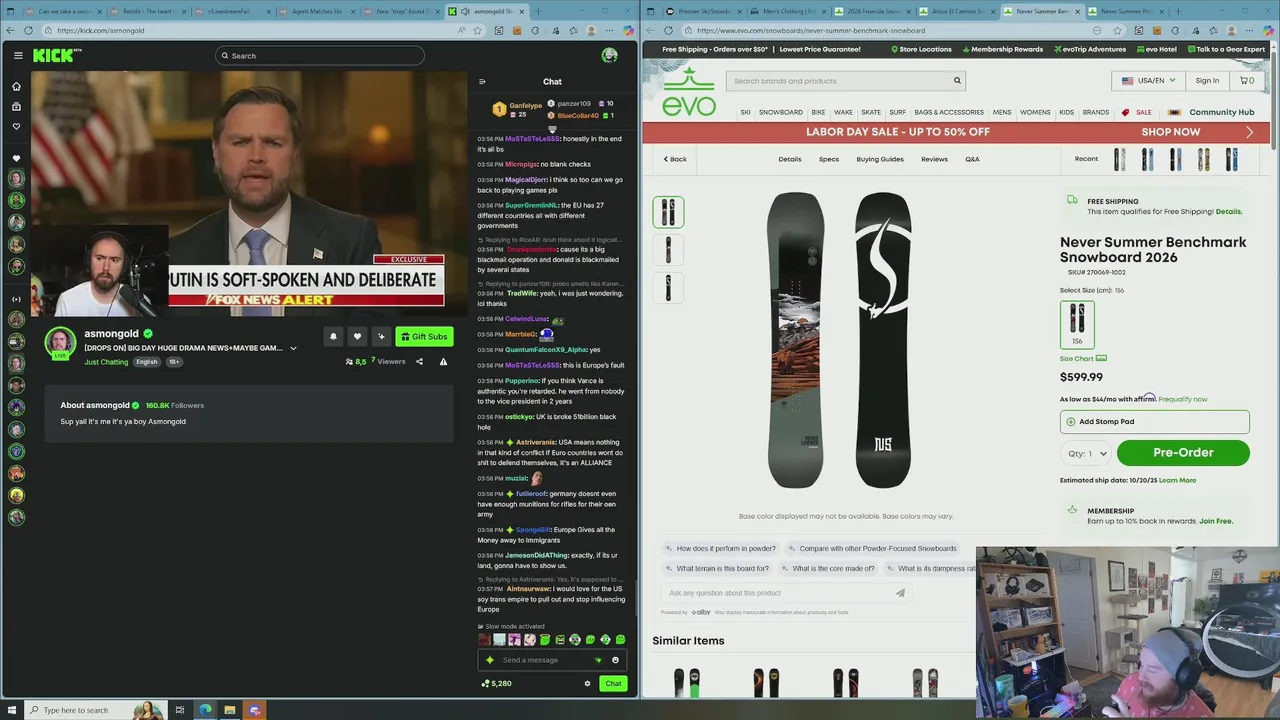This screenshot has width=1280, height=720.
Task: Open the evo shopping cart
Action: tap(1247, 81)
